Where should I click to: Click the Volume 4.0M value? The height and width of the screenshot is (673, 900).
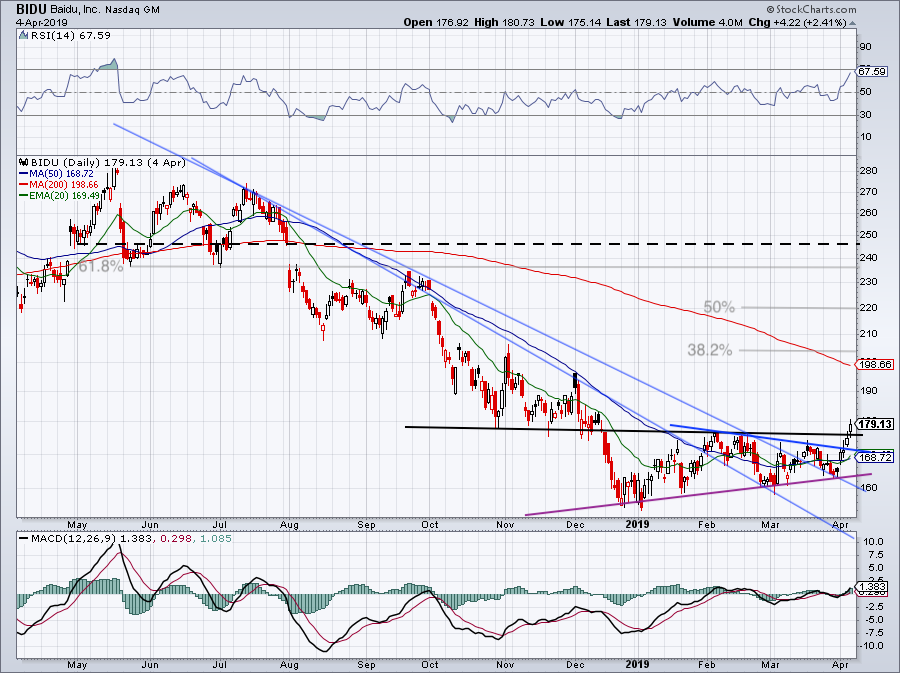[708, 22]
